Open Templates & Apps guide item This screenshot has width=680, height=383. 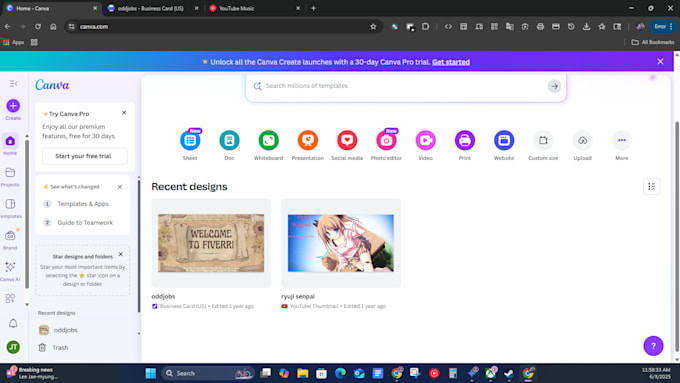point(83,204)
